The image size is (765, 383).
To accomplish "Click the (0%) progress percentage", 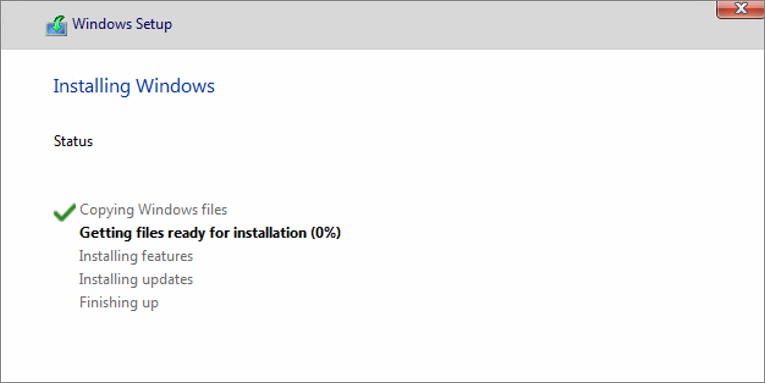I will [x=325, y=233].
